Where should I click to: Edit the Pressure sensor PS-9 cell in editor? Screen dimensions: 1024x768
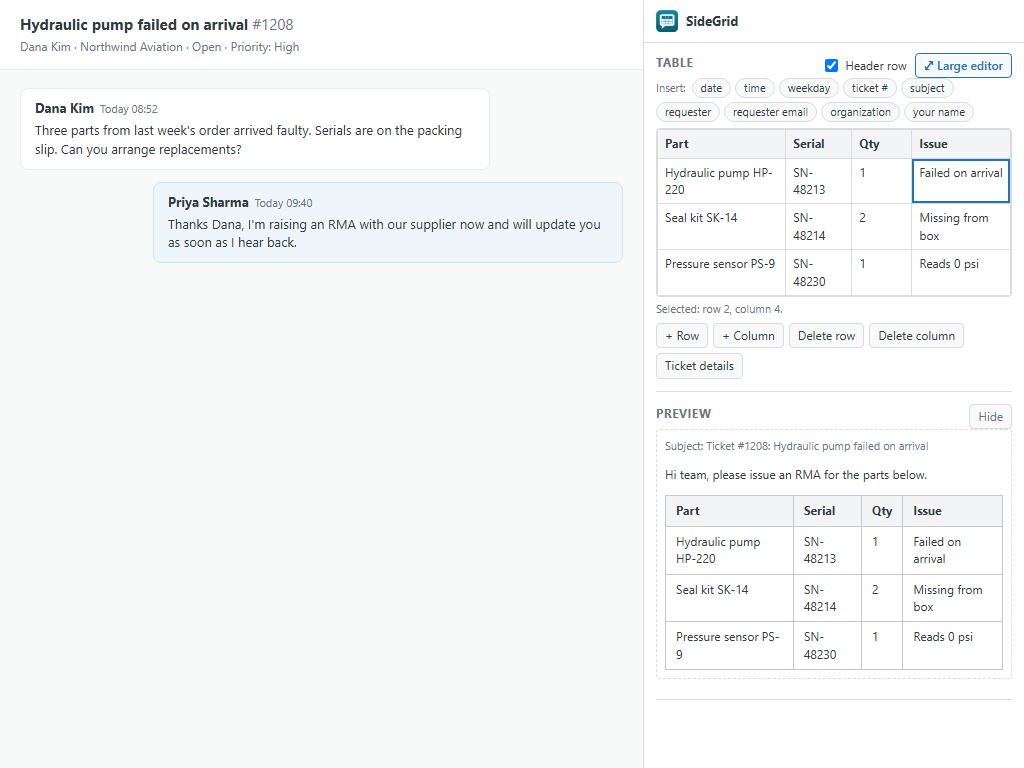click(721, 272)
